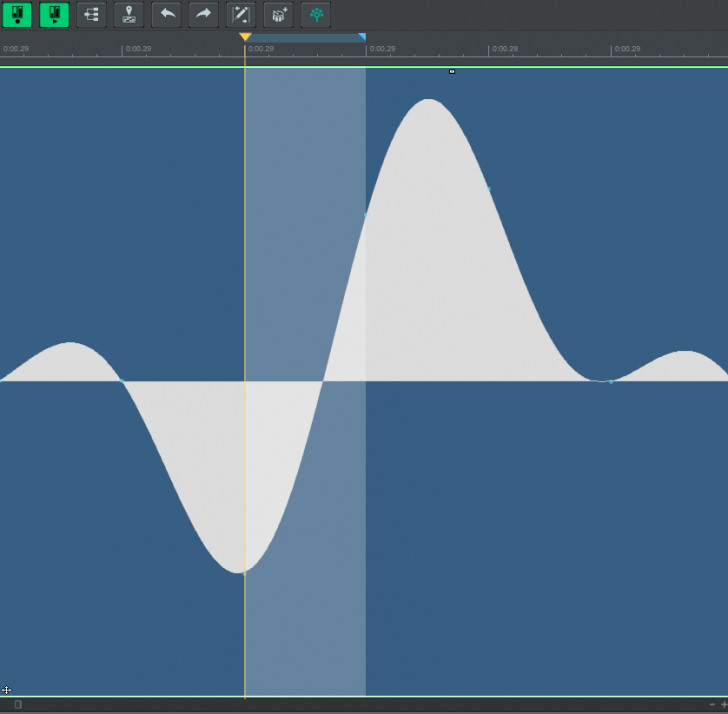Toggle the green follow-record button
Screen dimensions: 728x714
[17, 14]
